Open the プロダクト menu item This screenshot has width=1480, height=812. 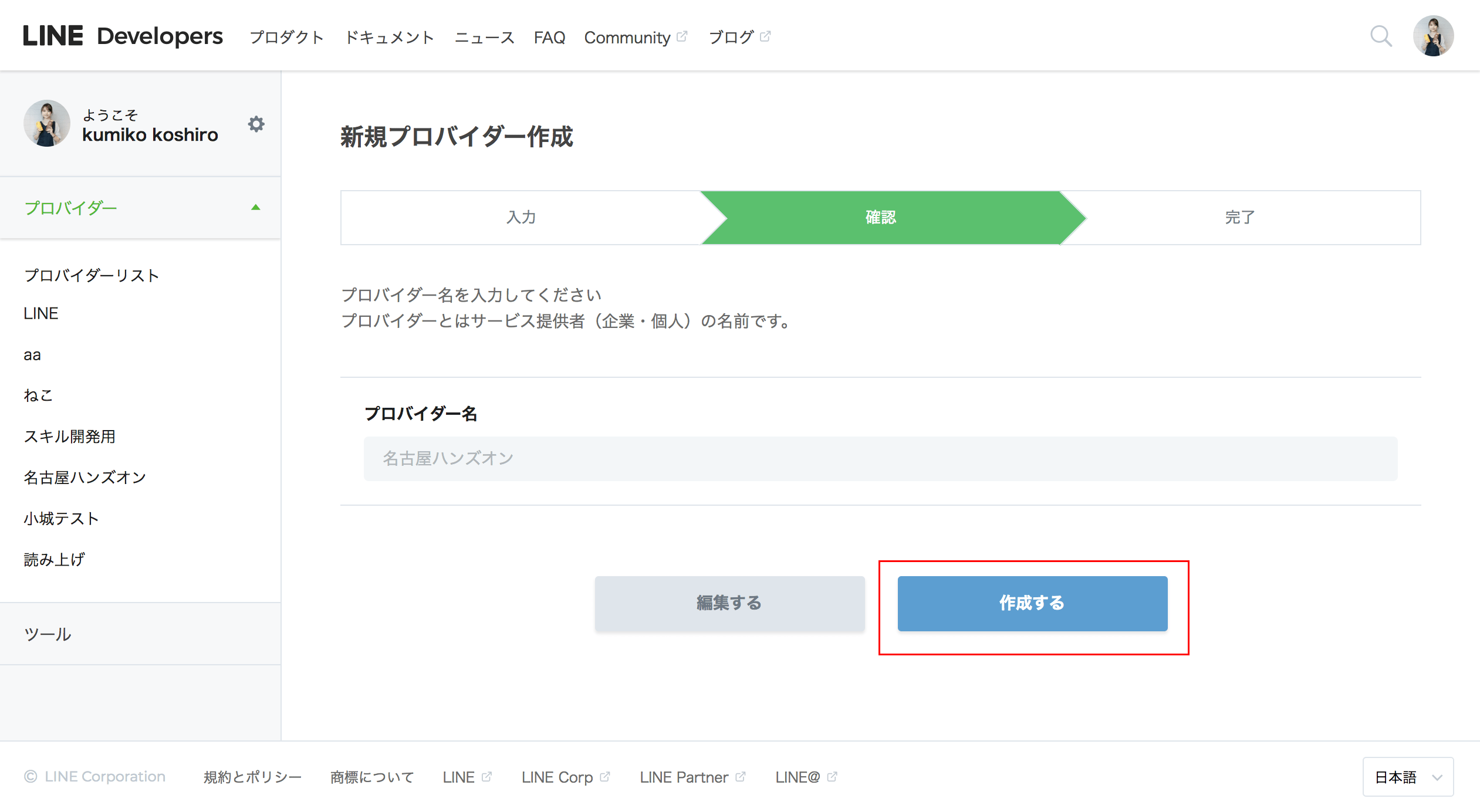pyautogui.click(x=286, y=38)
